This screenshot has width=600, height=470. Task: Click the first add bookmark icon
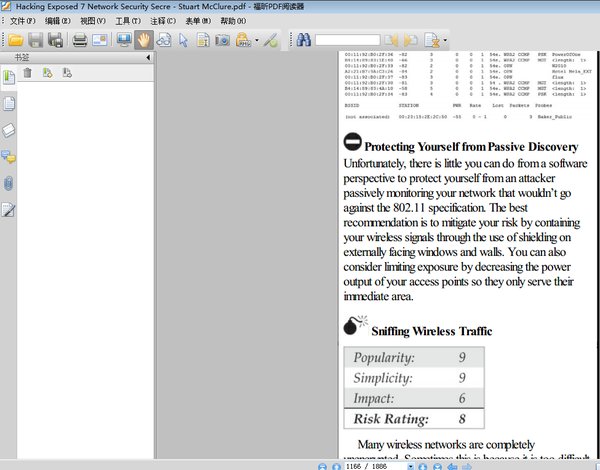point(47,73)
